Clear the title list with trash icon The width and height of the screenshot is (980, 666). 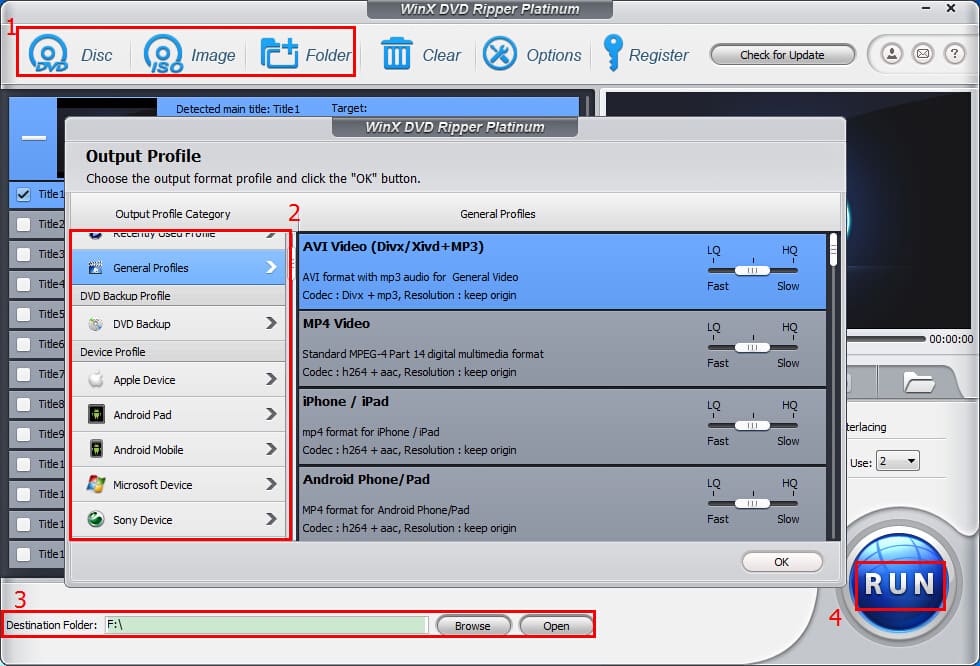pyautogui.click(x=396, y=54)
